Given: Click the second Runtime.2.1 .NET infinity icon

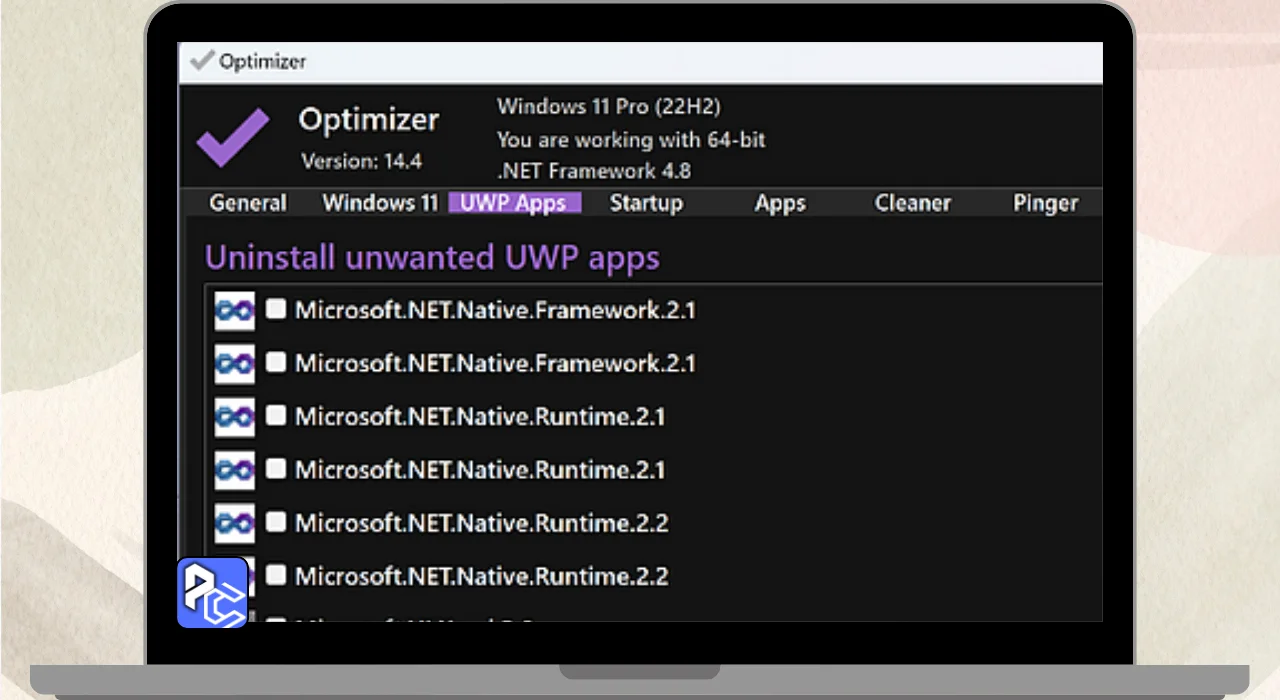Looking at the screenshot, I should click(235, 470).
